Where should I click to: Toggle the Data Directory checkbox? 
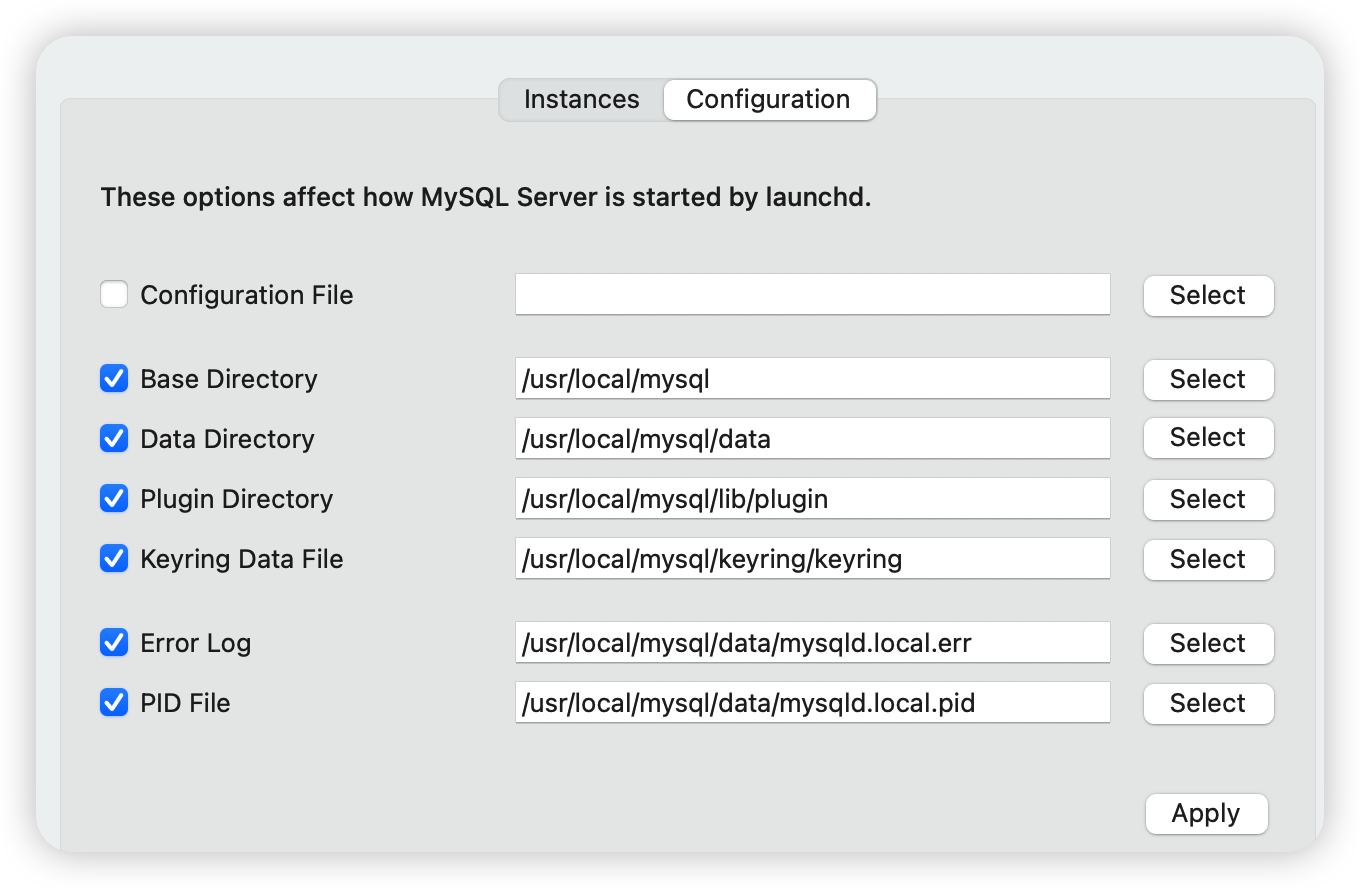click(114, 439)
